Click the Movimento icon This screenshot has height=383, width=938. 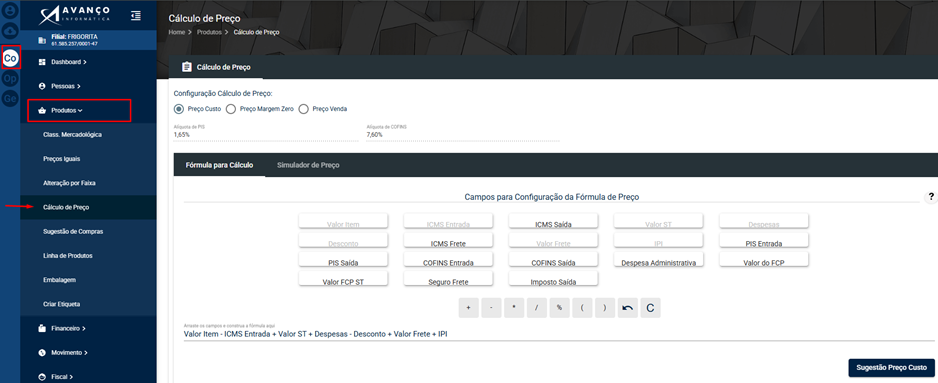(x=42, y=352)
